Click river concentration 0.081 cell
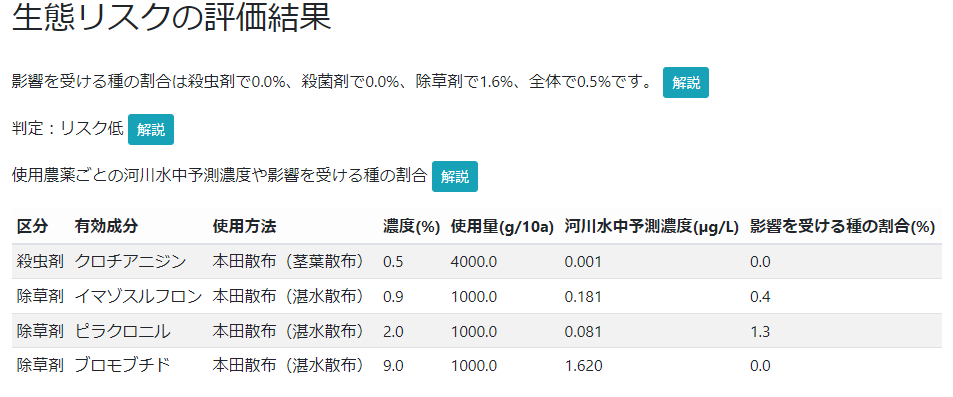The image size is (953, 397). (583, 331)
